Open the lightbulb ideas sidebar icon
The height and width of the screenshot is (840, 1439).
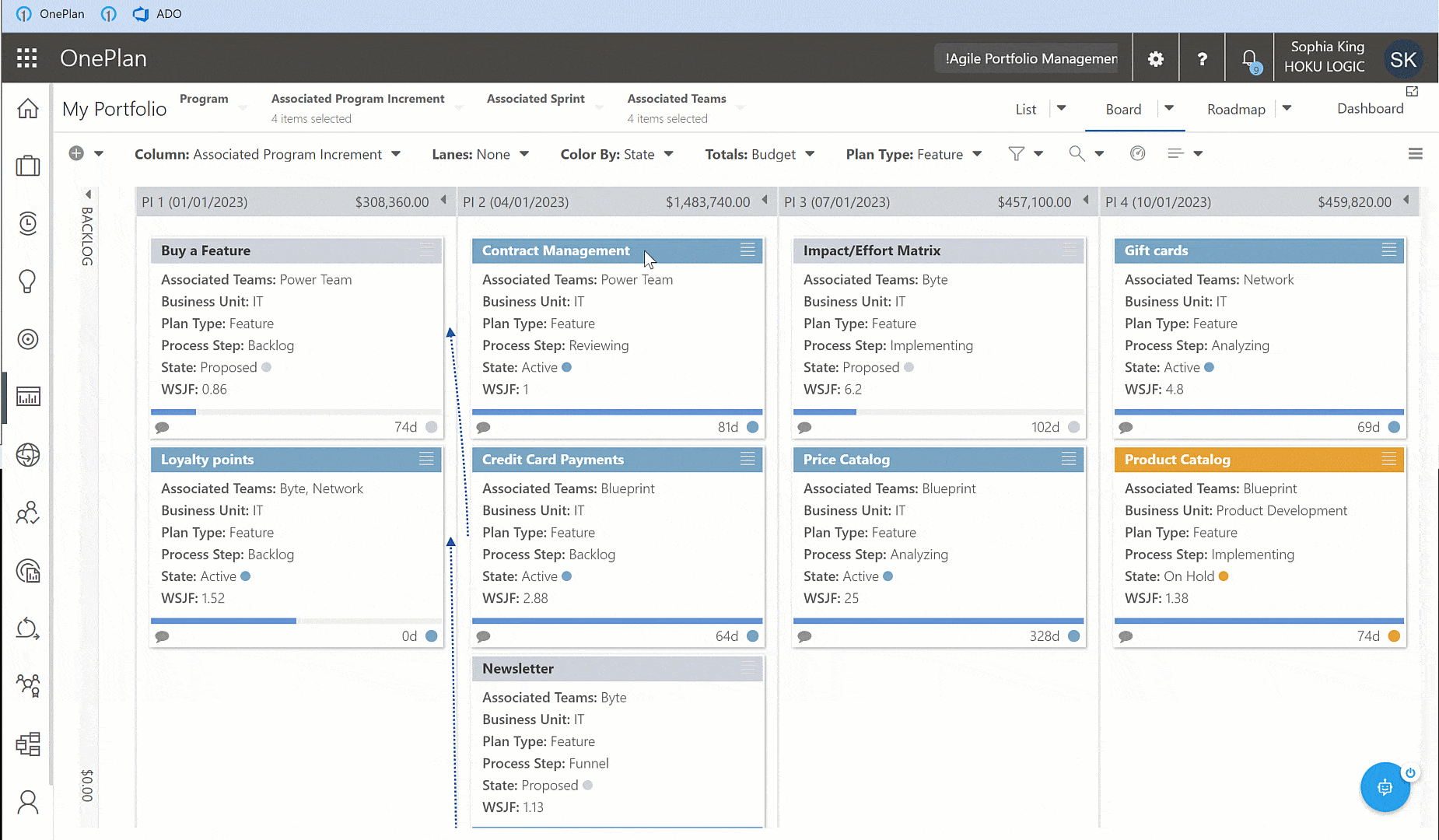click(x=28, y=281)
